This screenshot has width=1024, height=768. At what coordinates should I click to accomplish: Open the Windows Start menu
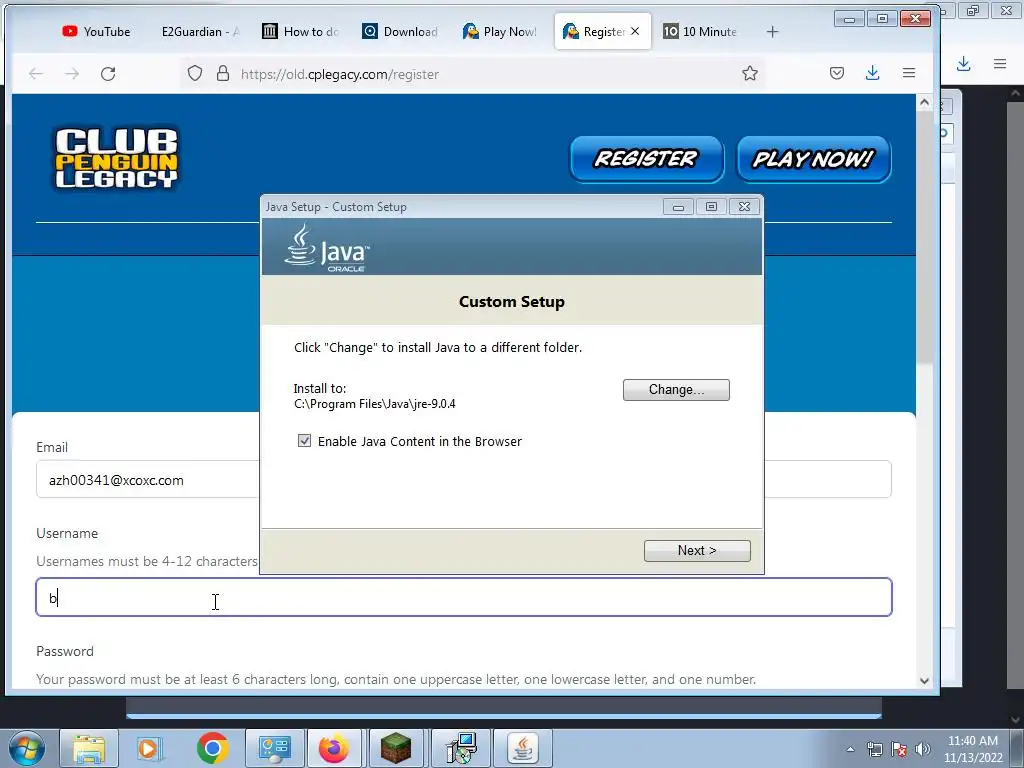pos(27,748)
